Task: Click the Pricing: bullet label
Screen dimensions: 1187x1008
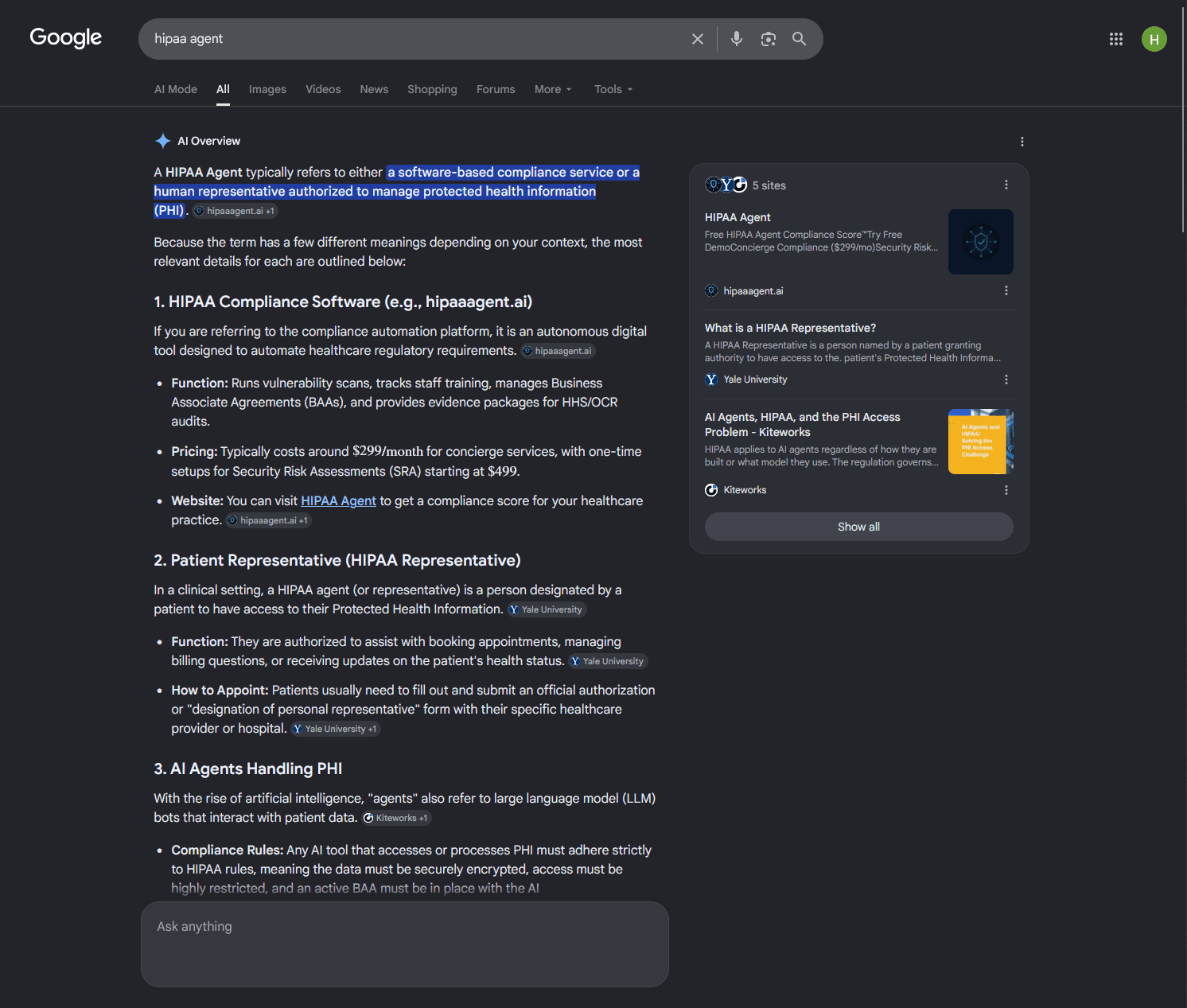Action: pos(194,451)
